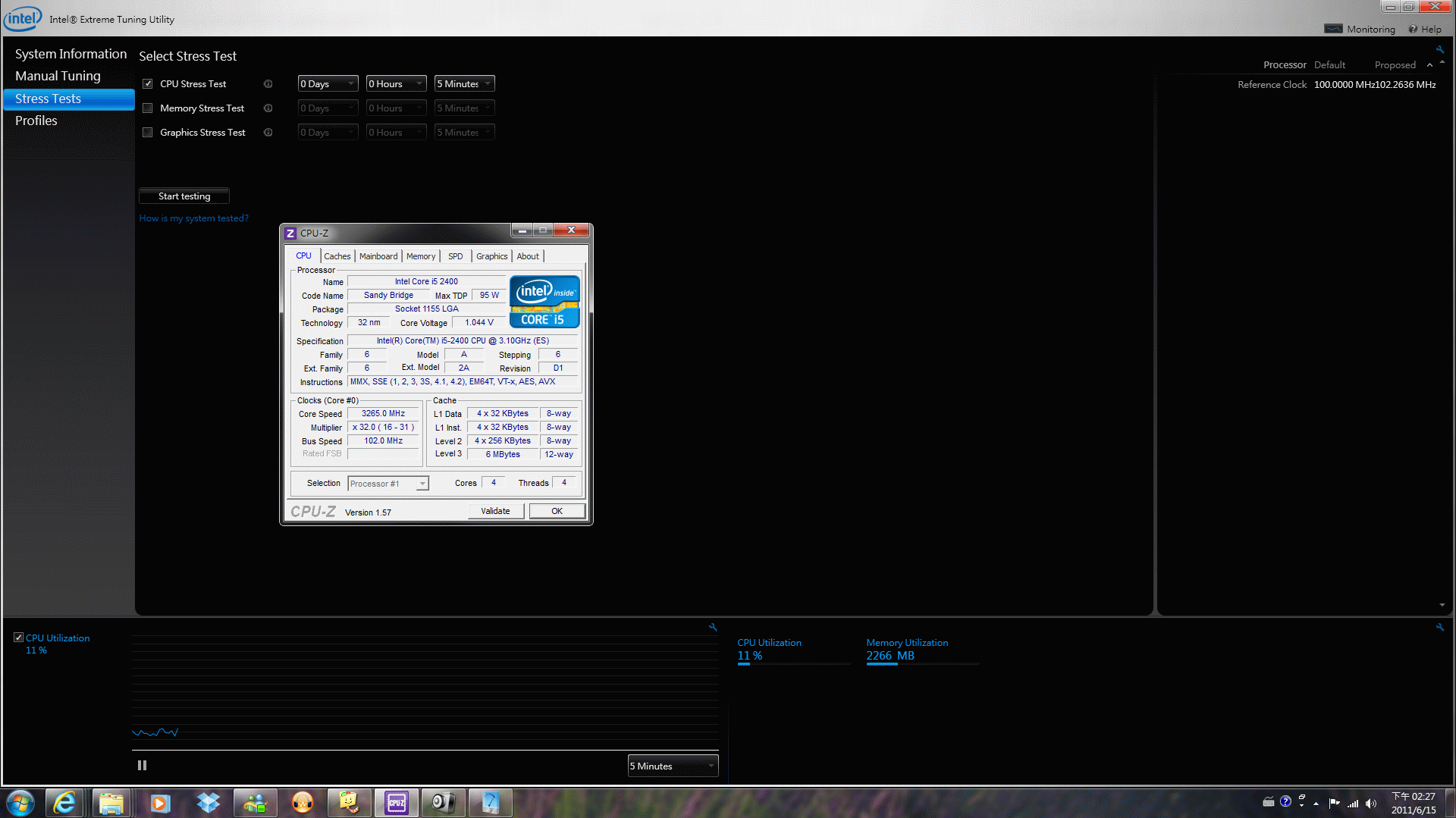Click the CPU Utilization 11 % monitor value
Screen dimensions: 1456x818
pyautogui.click(x=750, y=656)
